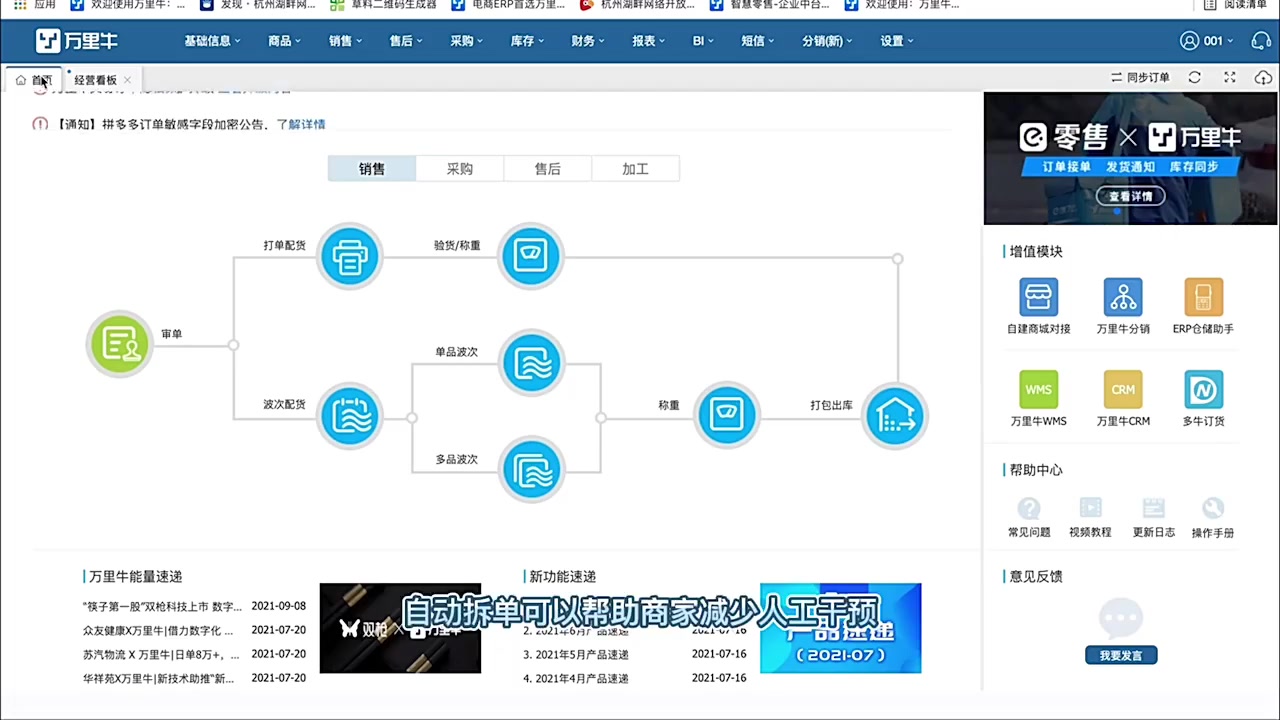Open the 基础信息 dropdown menu
1280x720 pixels.
[x=212, y=41]
